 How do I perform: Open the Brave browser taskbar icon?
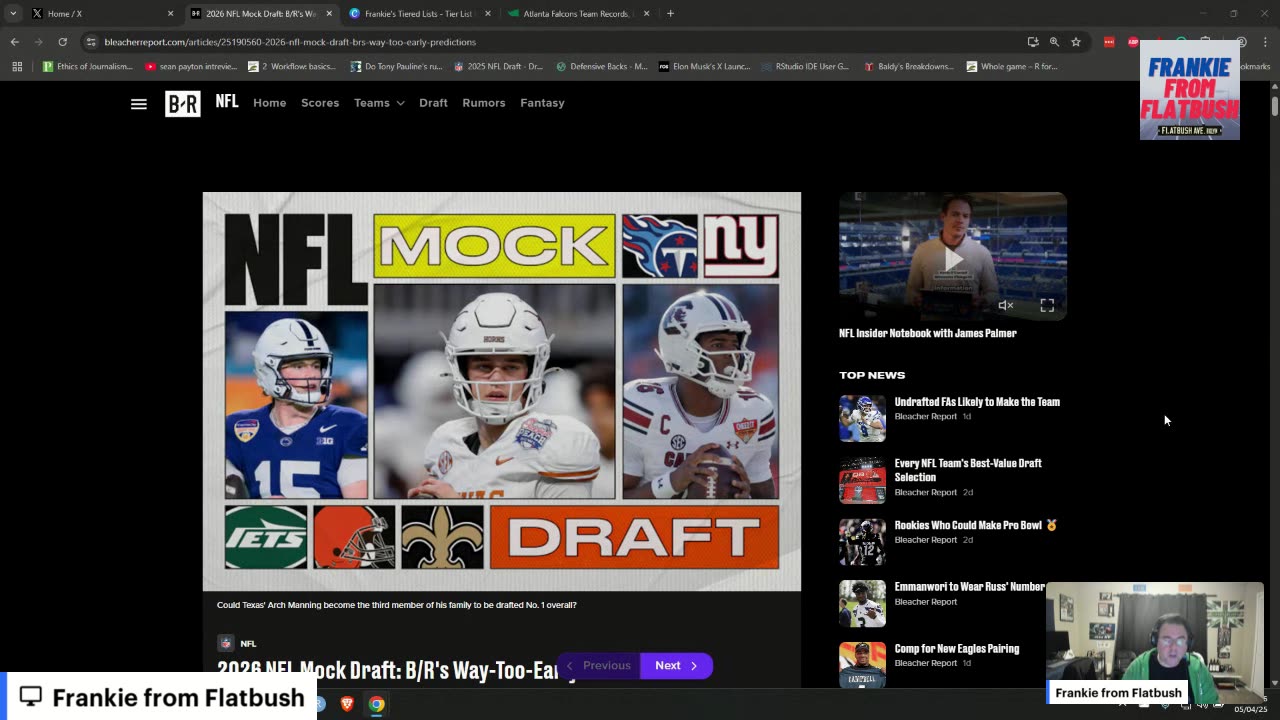(x=347, y=704)
